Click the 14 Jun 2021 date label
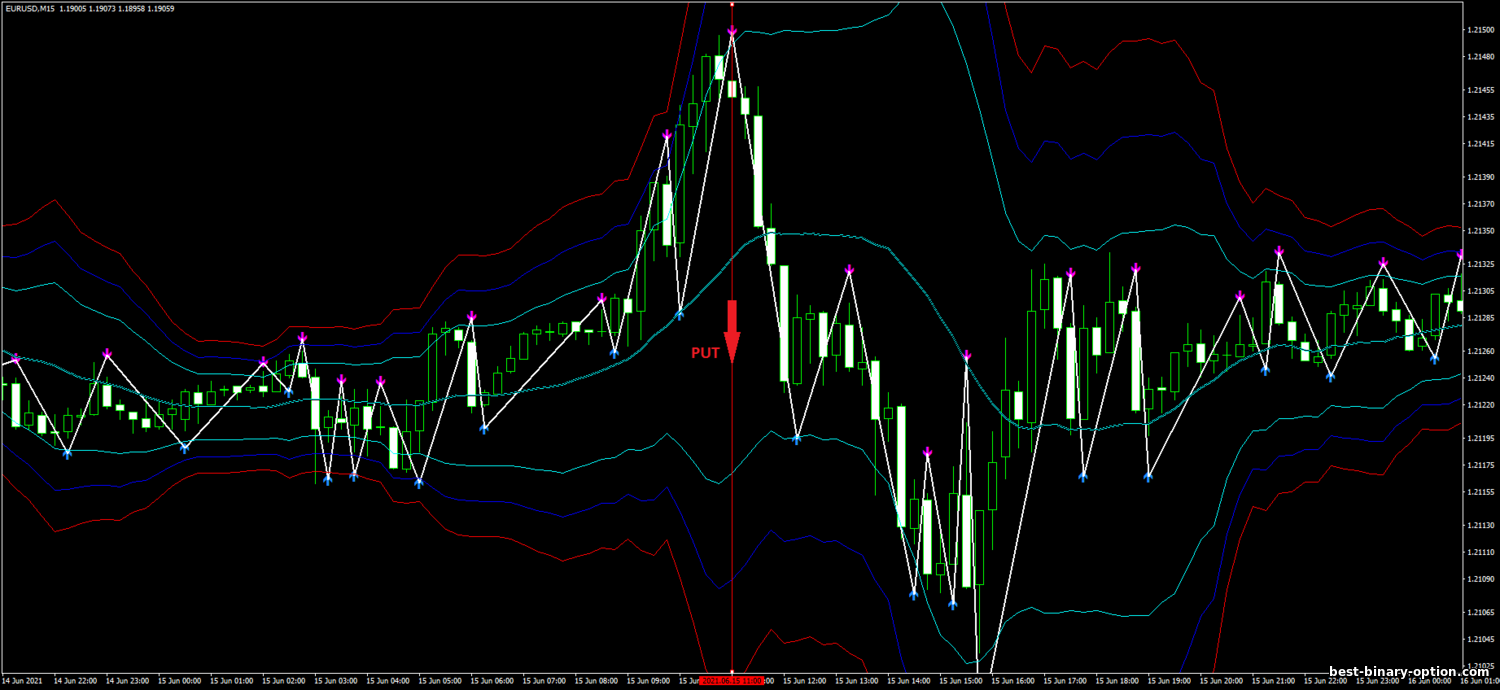This screenshot has width=1500, height=690. coord(21,680)
